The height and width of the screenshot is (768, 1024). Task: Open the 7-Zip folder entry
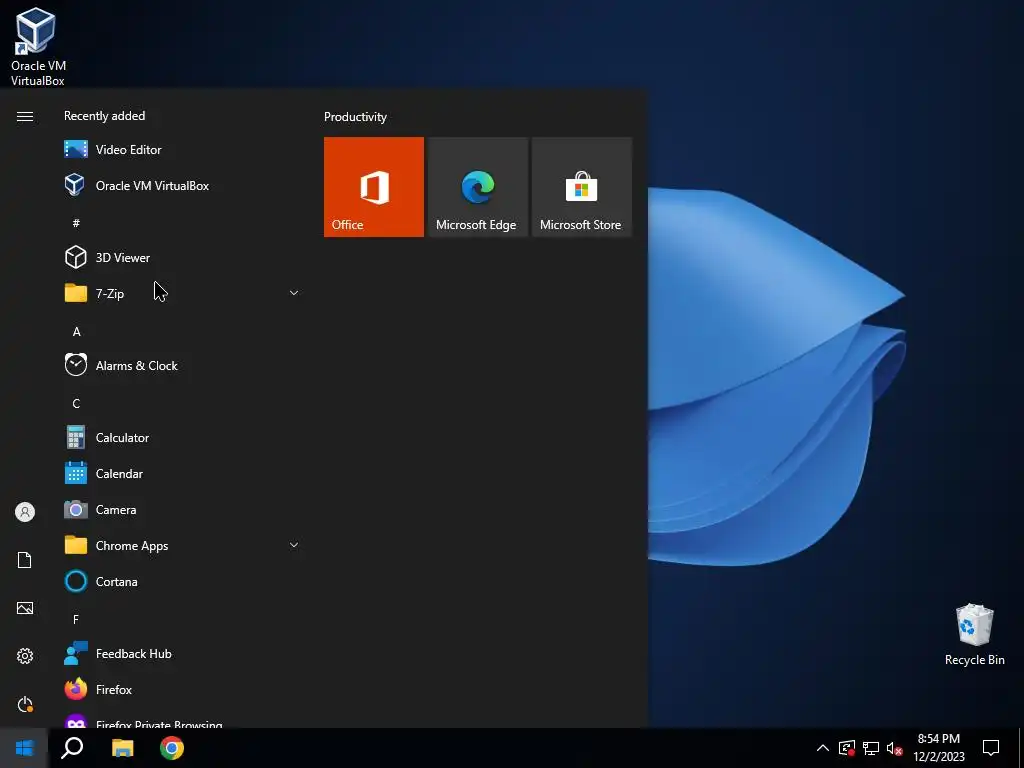tap(183, 293)
